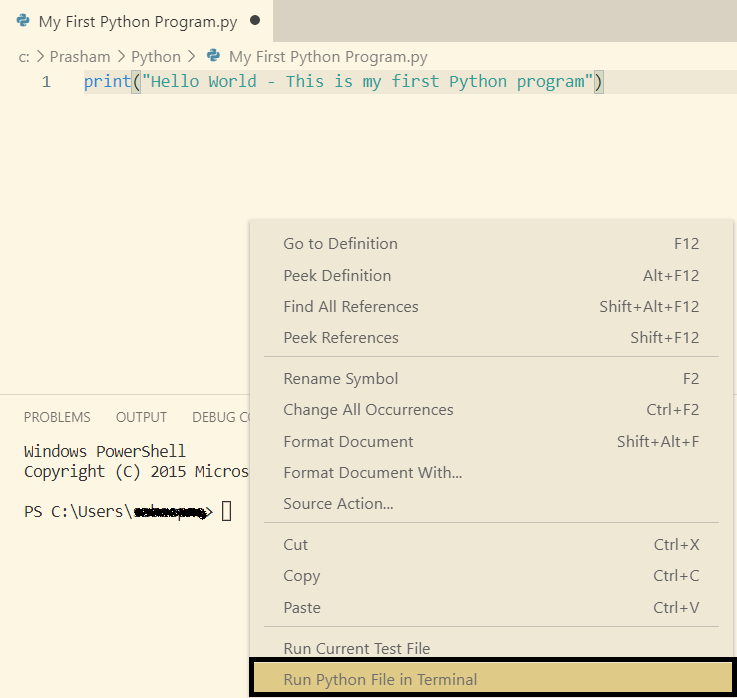The height and width of the screenshot is (698, 737).
Task: Click Run Current Test File
Action: click(x=357, y=649)
